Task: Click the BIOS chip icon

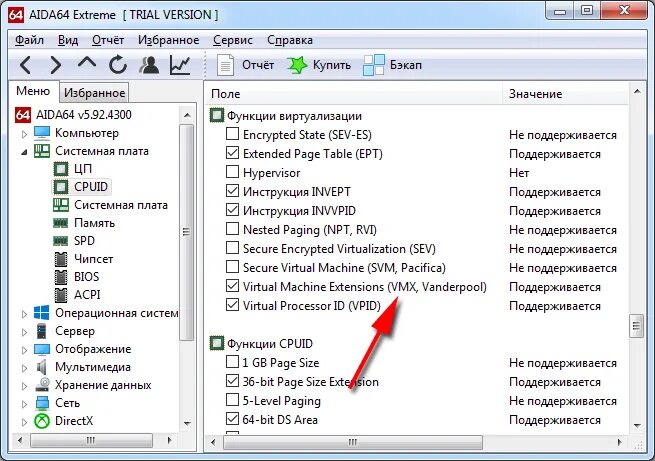Action: pos(61,277)
